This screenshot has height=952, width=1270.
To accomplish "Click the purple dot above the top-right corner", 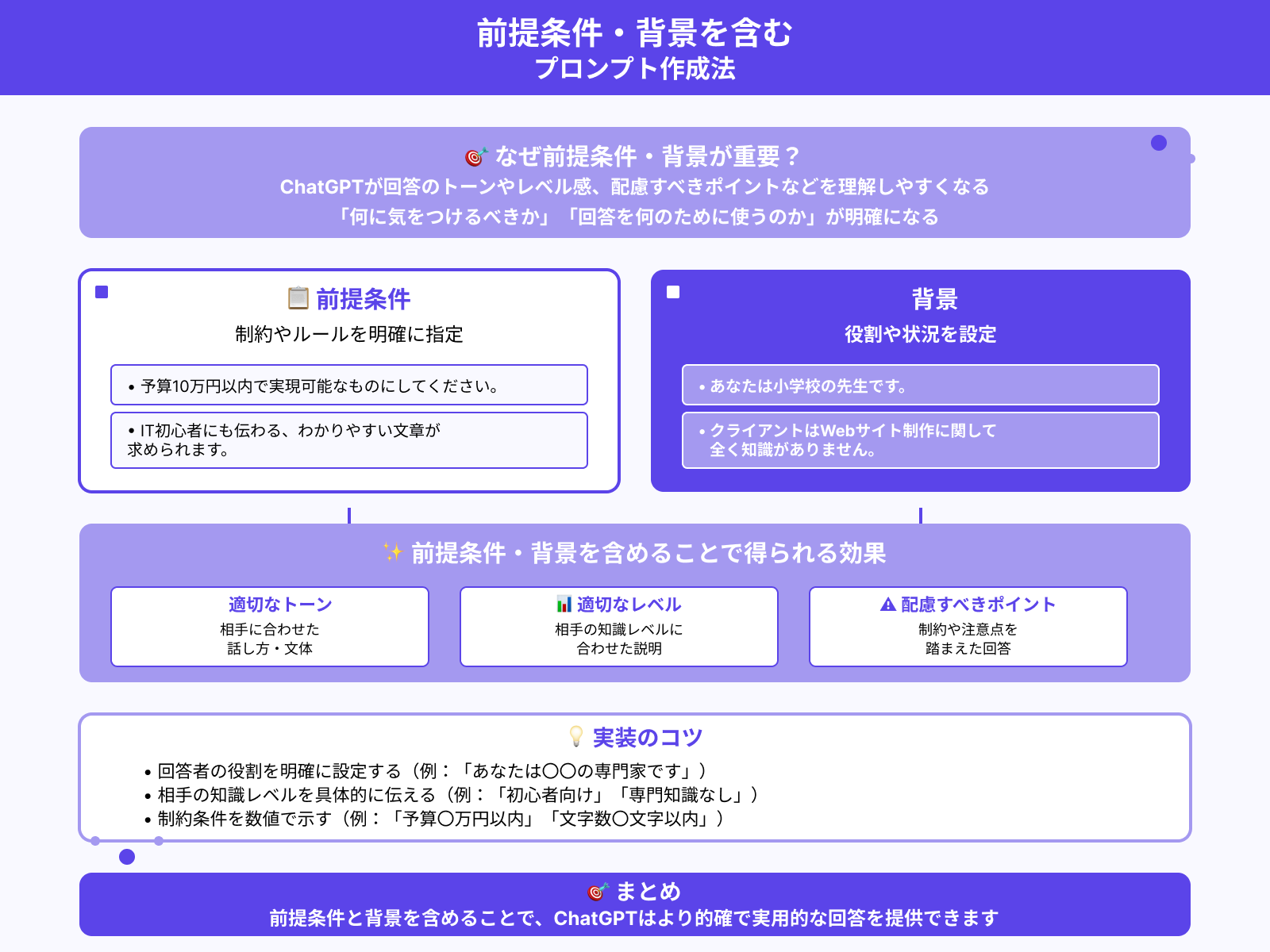I will pyautogui.click(x=1159, y=143).
